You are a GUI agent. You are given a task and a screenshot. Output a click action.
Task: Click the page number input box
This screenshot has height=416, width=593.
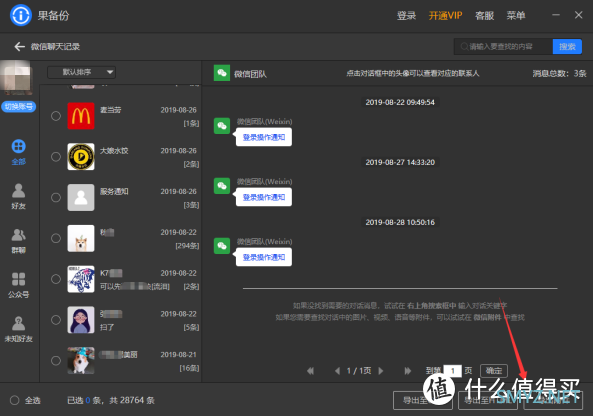coord(453,371)
